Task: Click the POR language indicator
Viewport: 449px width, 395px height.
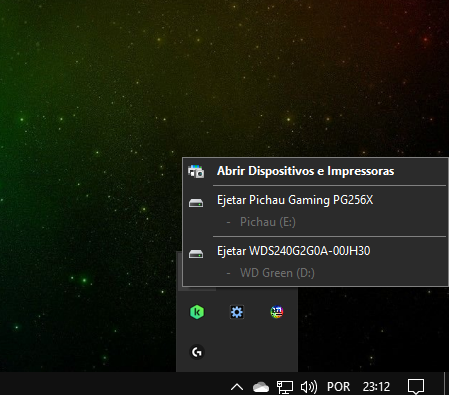Action: (338, 387)
